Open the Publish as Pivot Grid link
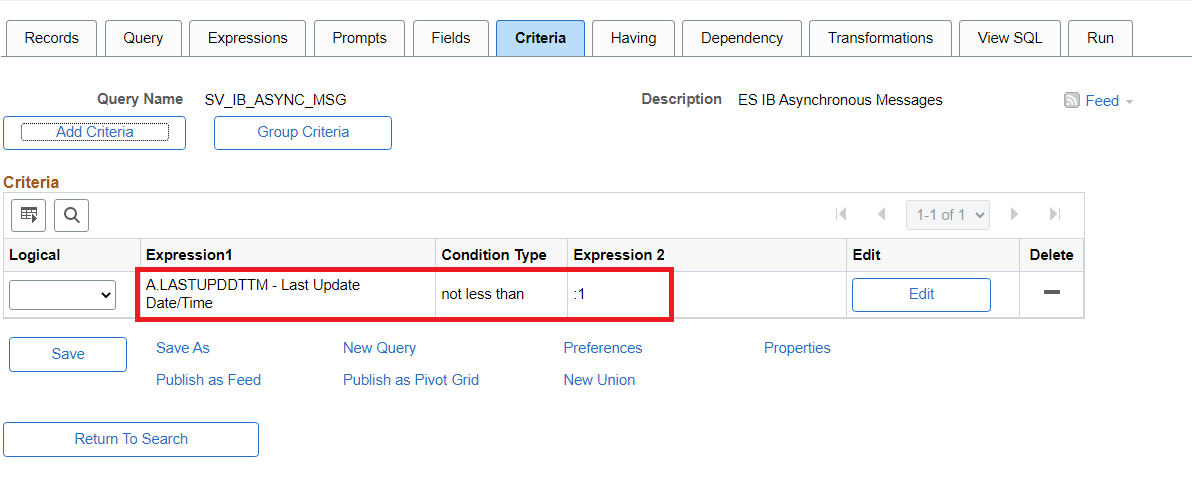The image size is (1192, 489). click(x=411, y=380)
